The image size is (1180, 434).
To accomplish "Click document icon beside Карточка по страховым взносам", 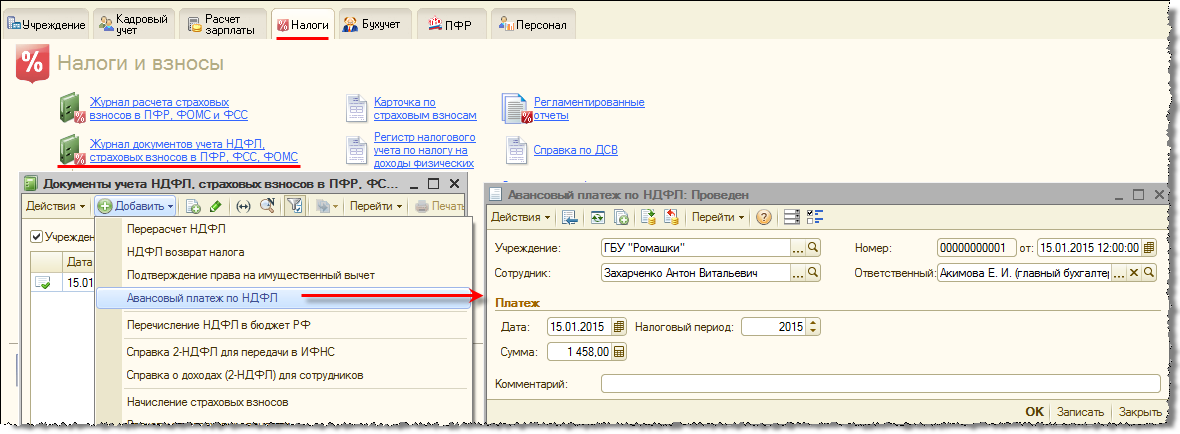I will click(x=357, y=108).
